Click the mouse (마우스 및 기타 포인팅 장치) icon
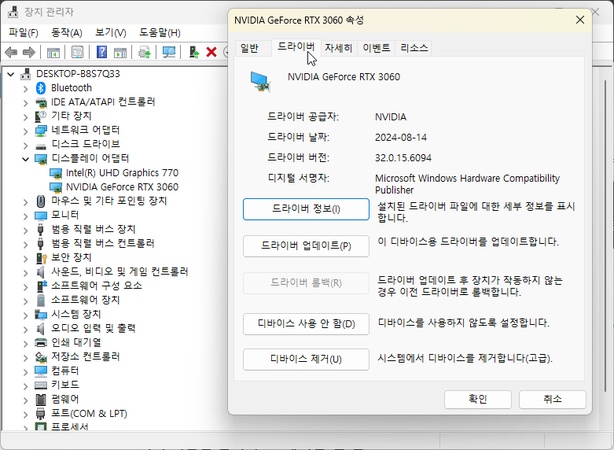The height and width of the screenshot is (450, 614). point(41,201)
